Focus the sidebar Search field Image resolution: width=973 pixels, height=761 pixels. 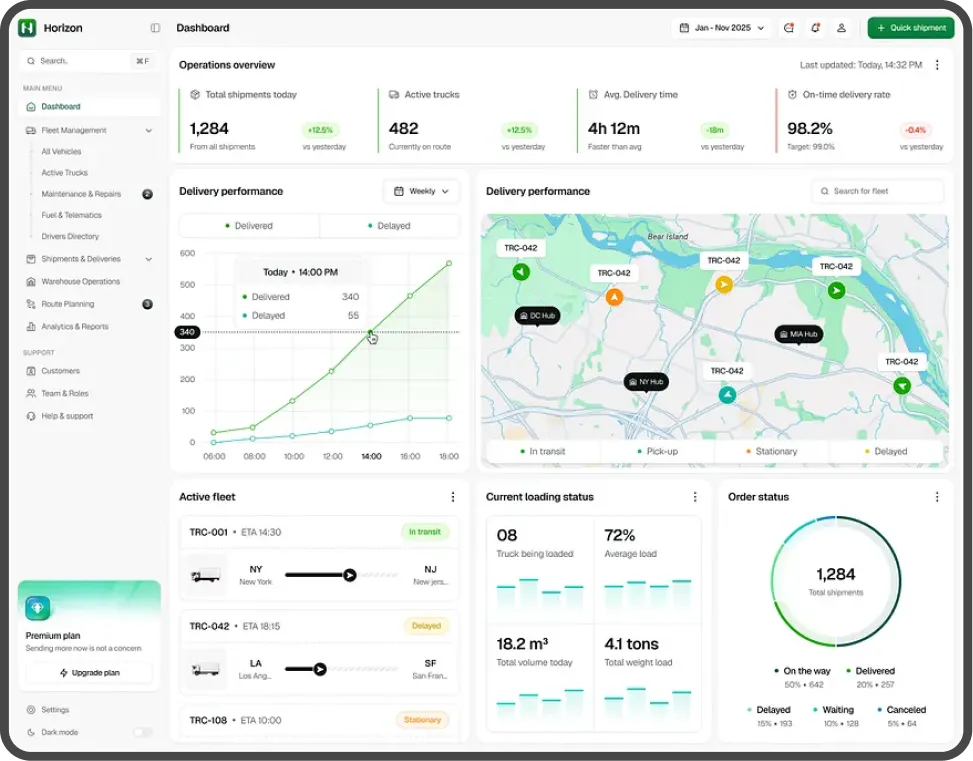tap(88, 61)
